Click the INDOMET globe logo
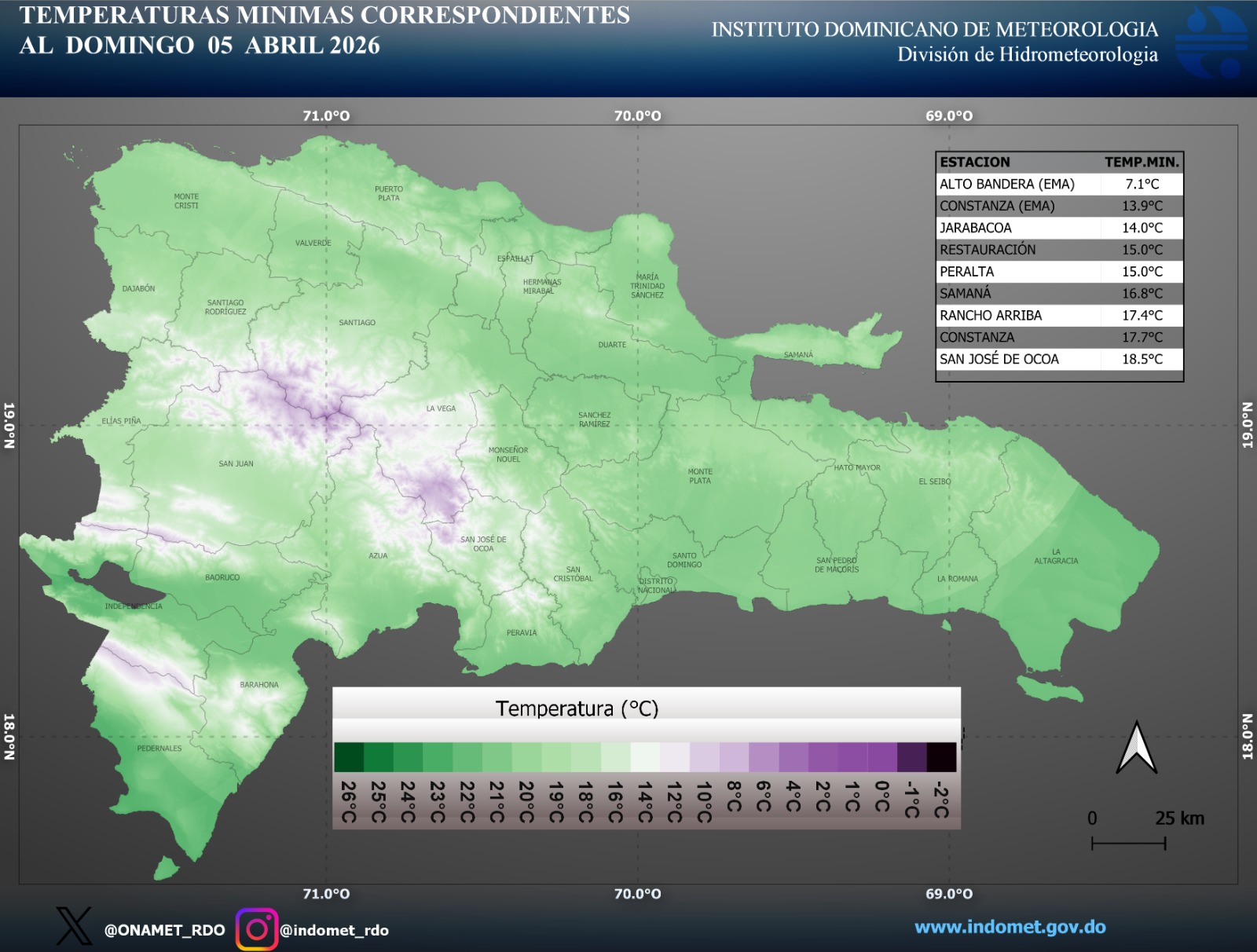 point(1210,42)
